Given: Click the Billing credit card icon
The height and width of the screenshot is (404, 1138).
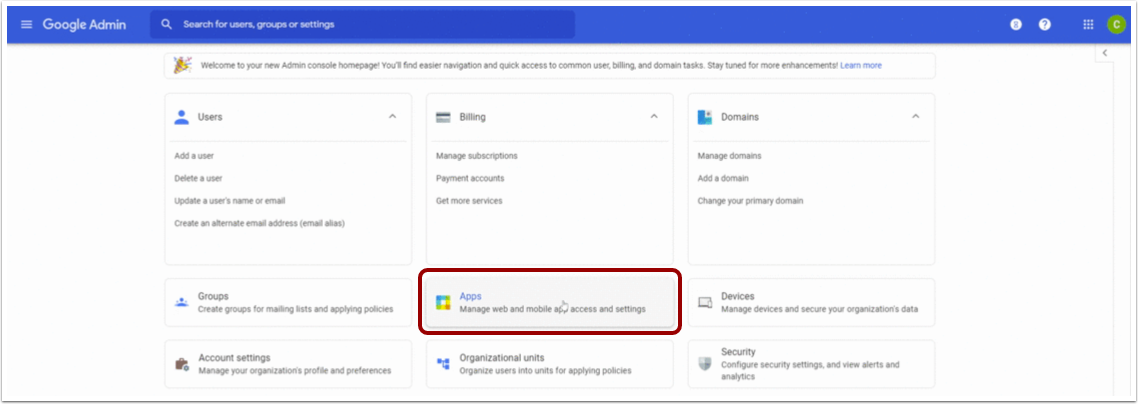Looking at the screenshot, I should 443,117.
